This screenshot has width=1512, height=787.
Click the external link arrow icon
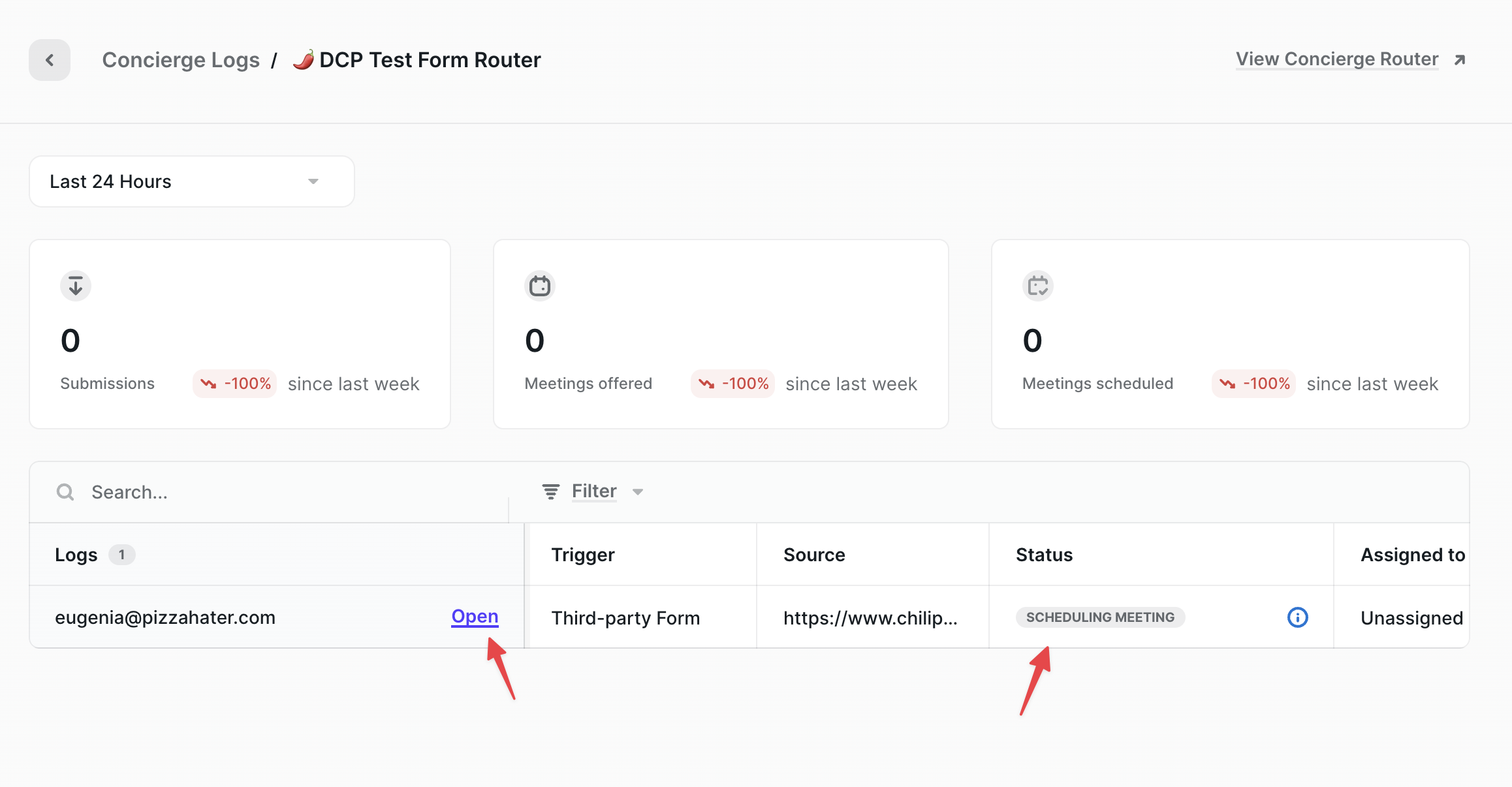(1460, 60)
